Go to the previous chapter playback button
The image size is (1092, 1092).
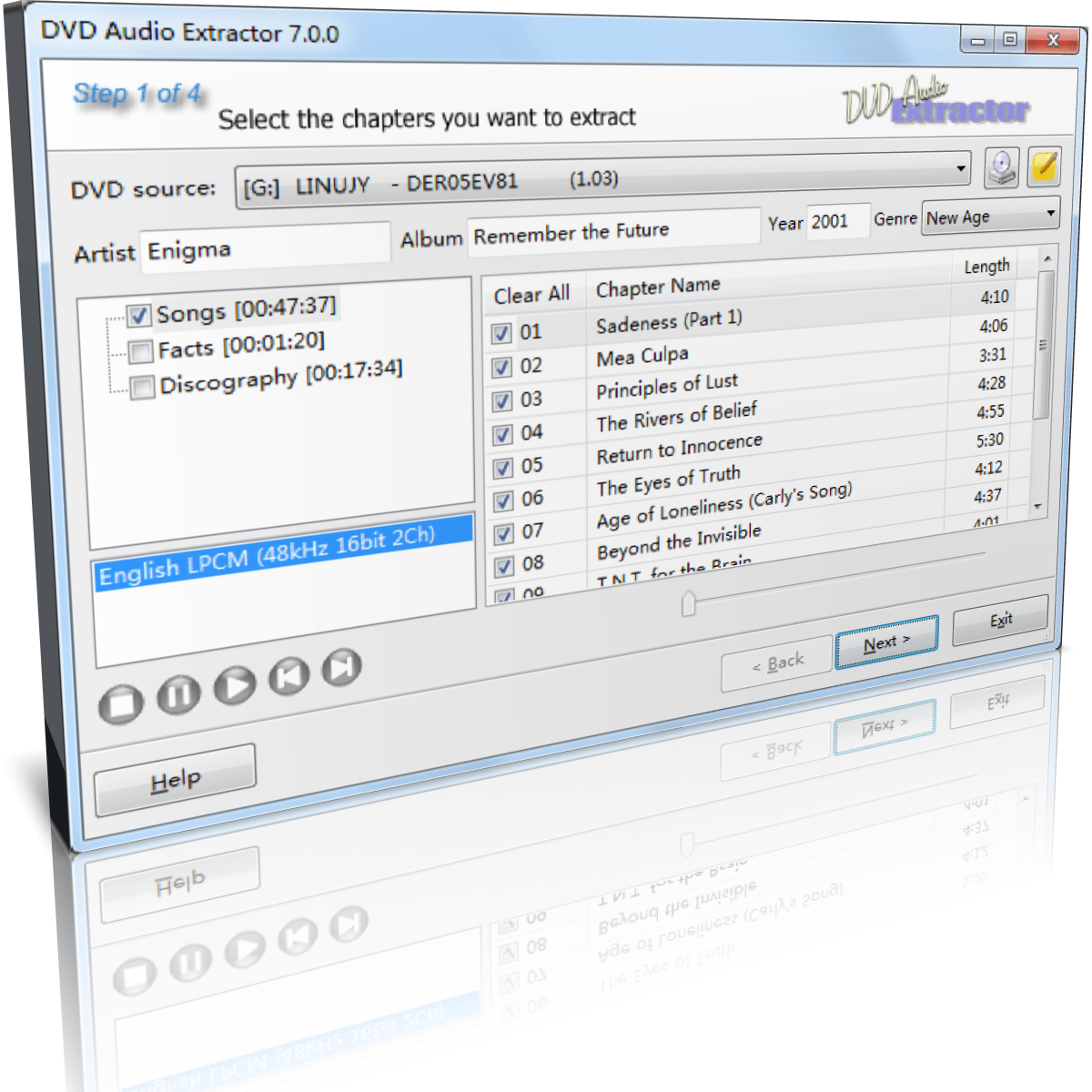pos(290,676)
